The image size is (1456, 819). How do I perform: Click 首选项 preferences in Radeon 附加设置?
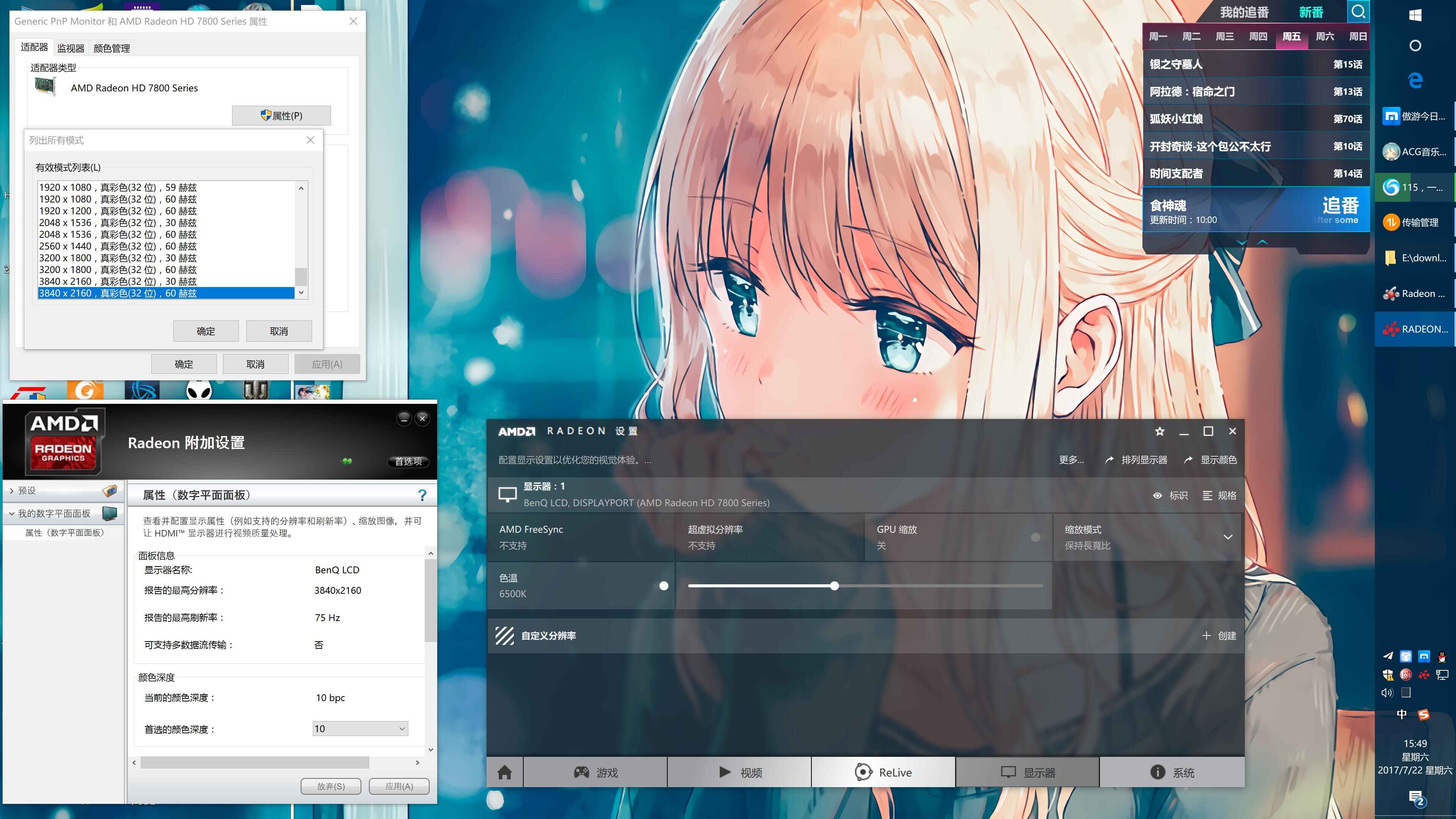[408, 461]
